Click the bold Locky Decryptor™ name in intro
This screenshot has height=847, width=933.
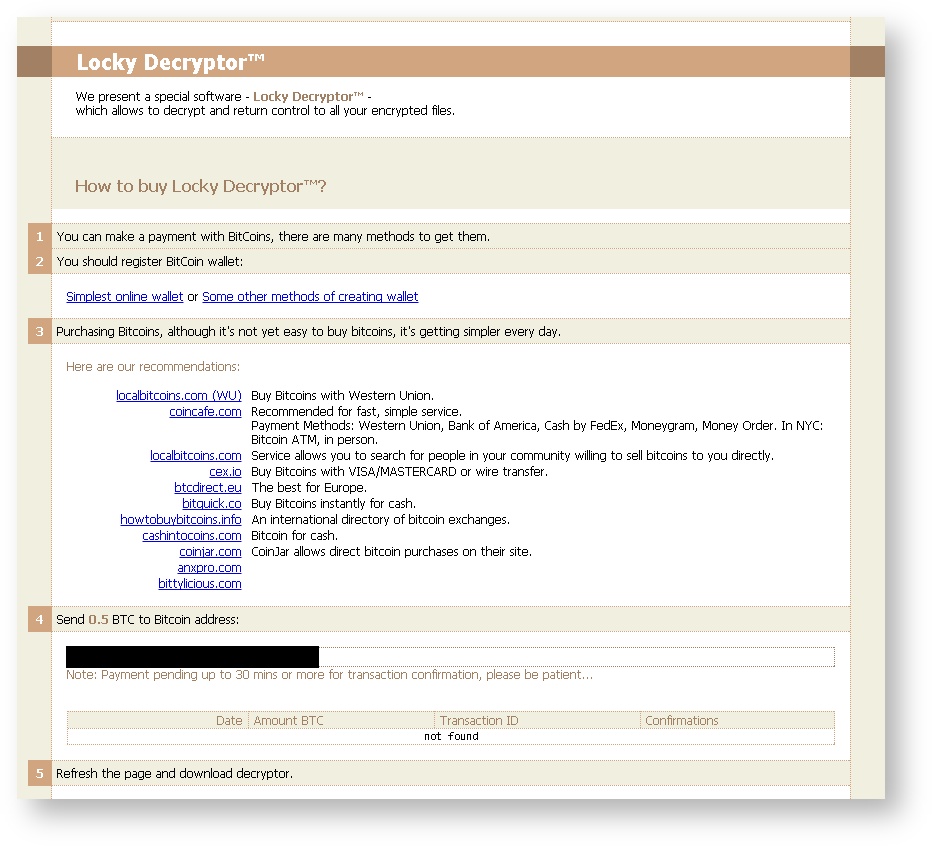(308, 96)
